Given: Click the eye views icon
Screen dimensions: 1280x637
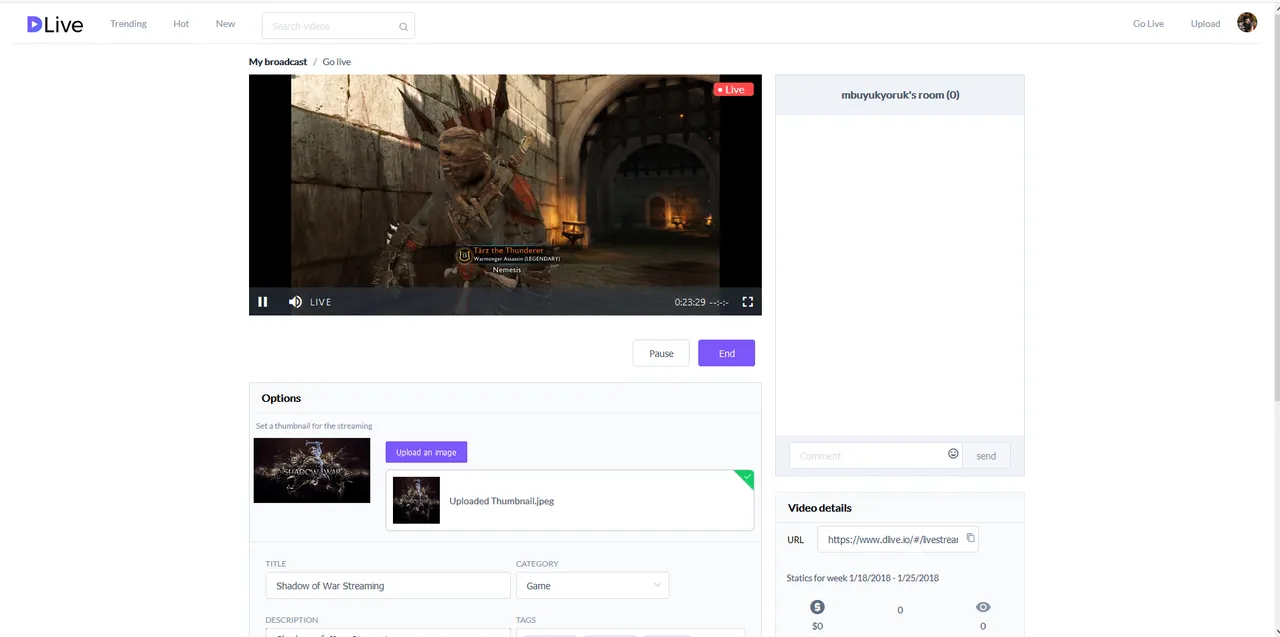Looking at the screenshot, I should (x=983, y=607).
